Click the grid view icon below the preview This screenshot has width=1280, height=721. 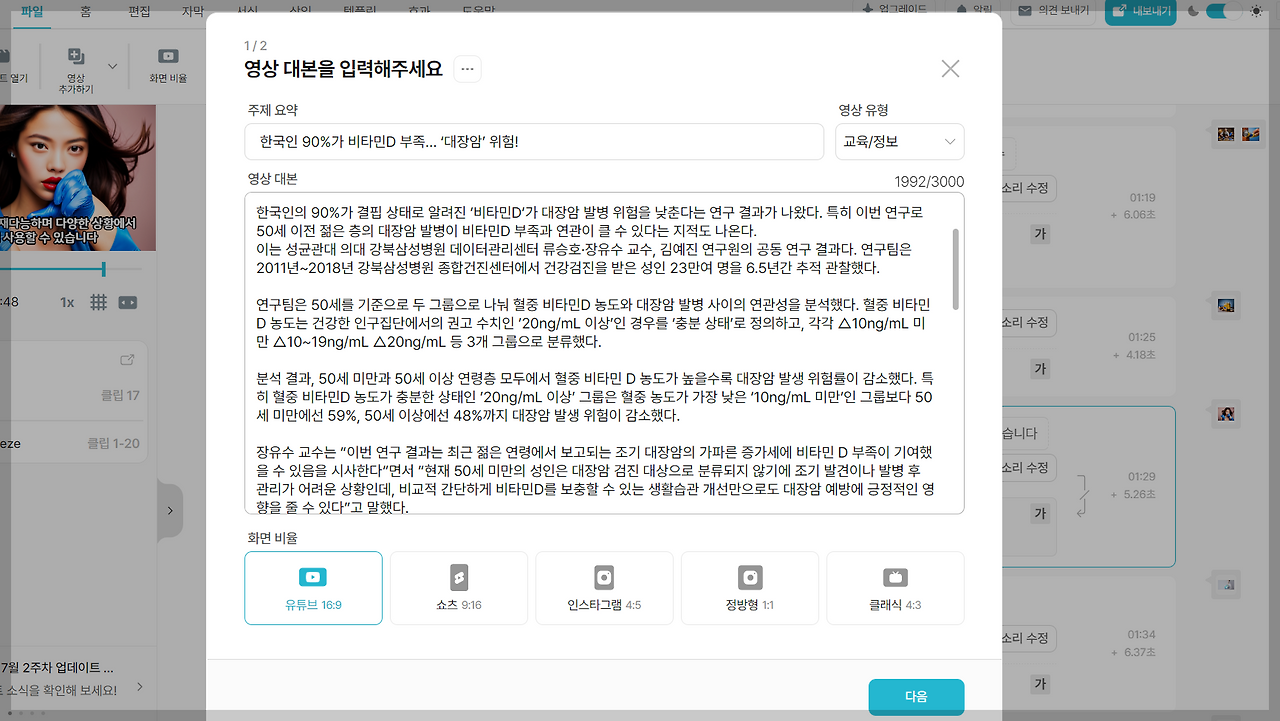tap(98, 301)
